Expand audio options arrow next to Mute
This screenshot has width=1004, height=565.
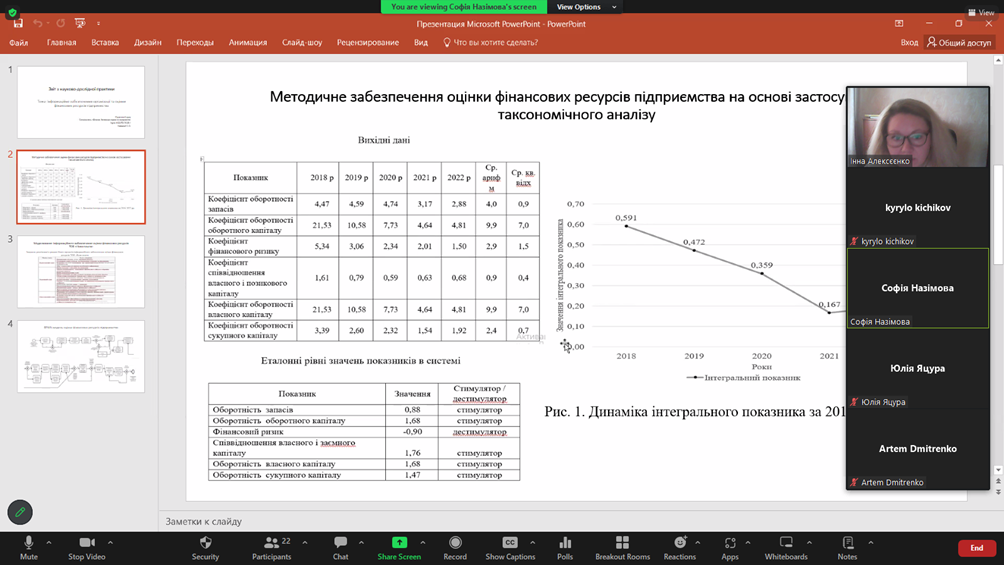coord(49,543)
